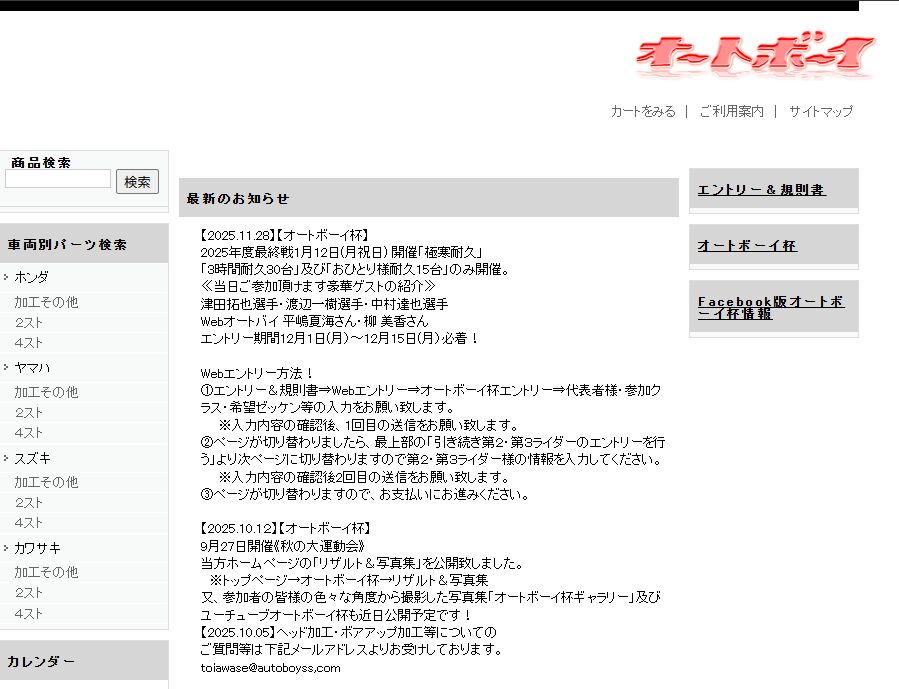Select the カワサキ parts category
899x689 pixels.
[37, 547]
